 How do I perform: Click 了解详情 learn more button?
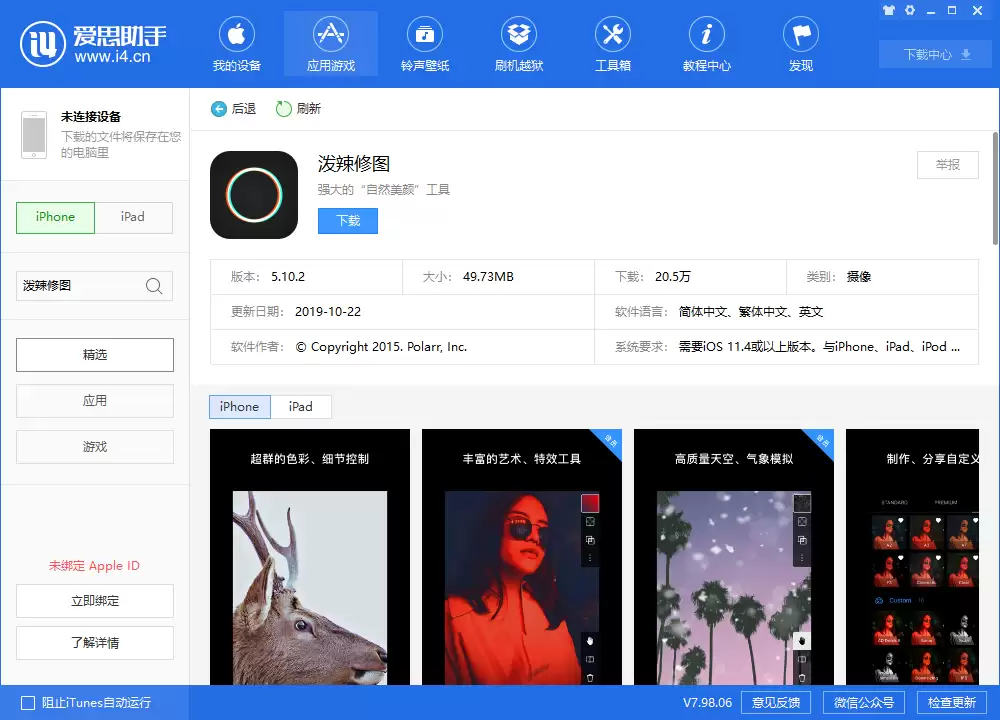[x=95, y=643]
